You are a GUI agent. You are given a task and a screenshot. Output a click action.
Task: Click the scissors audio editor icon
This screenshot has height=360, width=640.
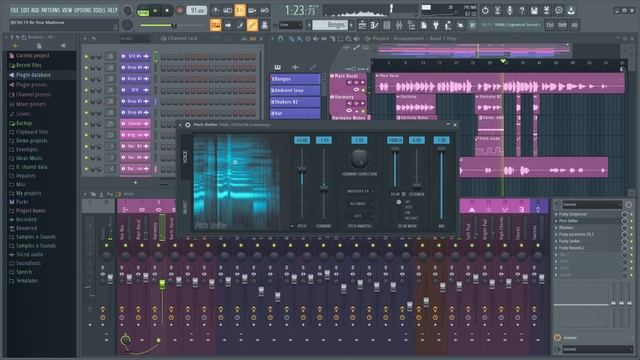pyautogui.click(x=498, y=10)
